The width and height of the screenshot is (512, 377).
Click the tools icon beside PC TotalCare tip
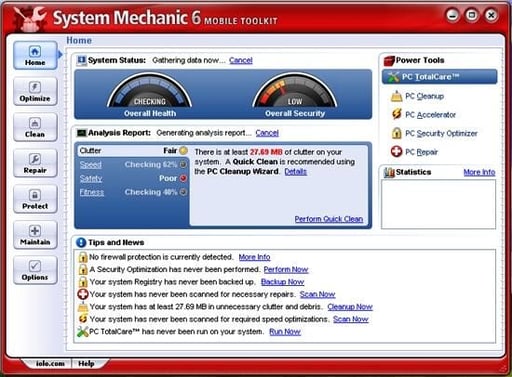83,332
